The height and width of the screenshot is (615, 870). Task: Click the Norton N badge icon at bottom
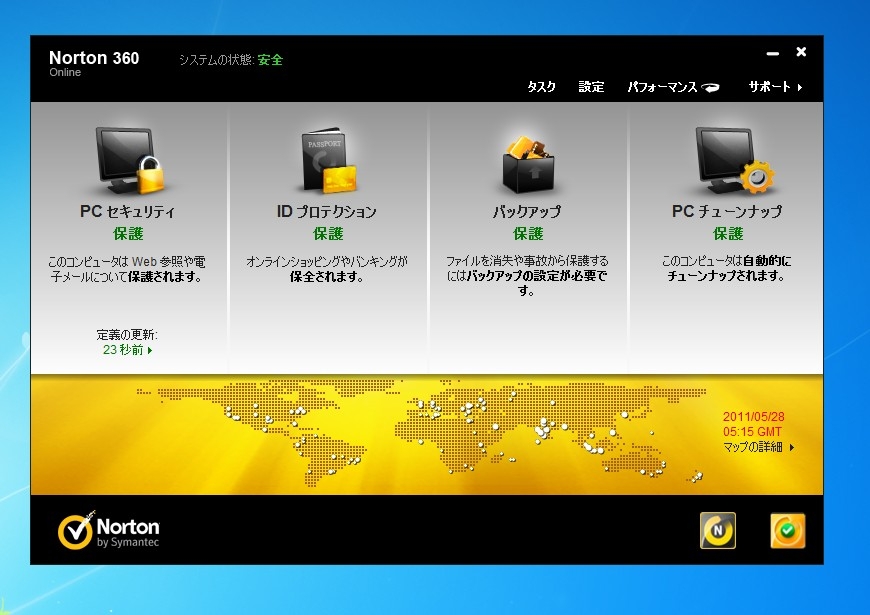[x=717, y=530]
